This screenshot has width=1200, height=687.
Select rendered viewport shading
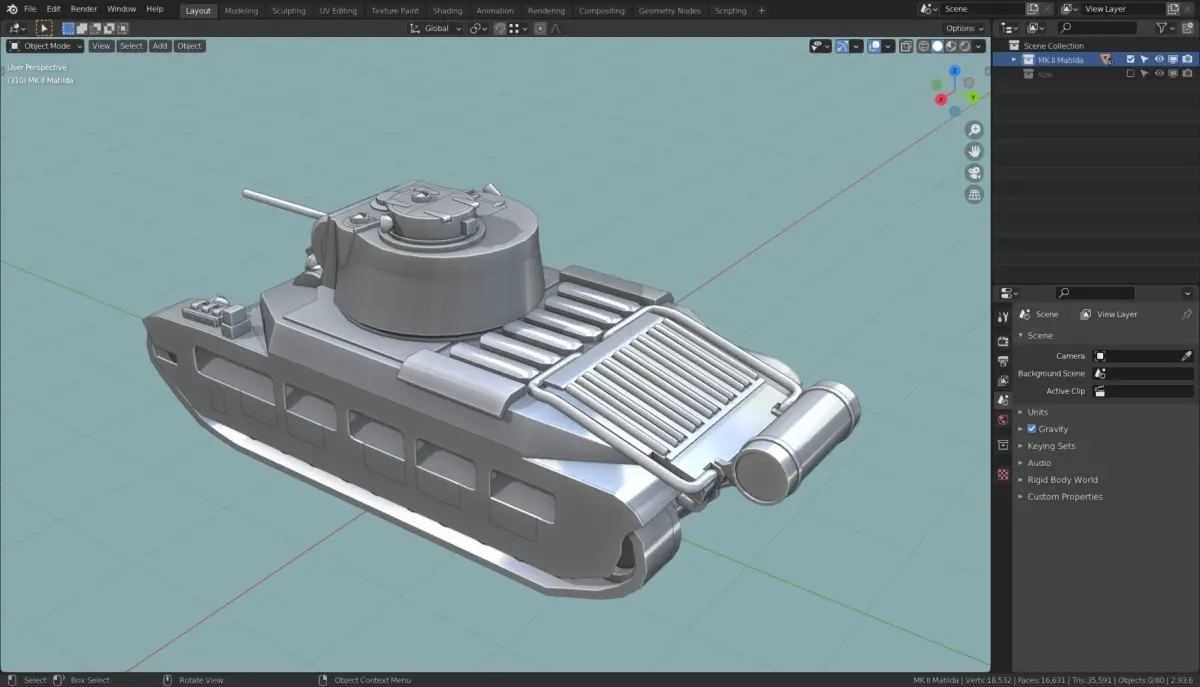964,46
